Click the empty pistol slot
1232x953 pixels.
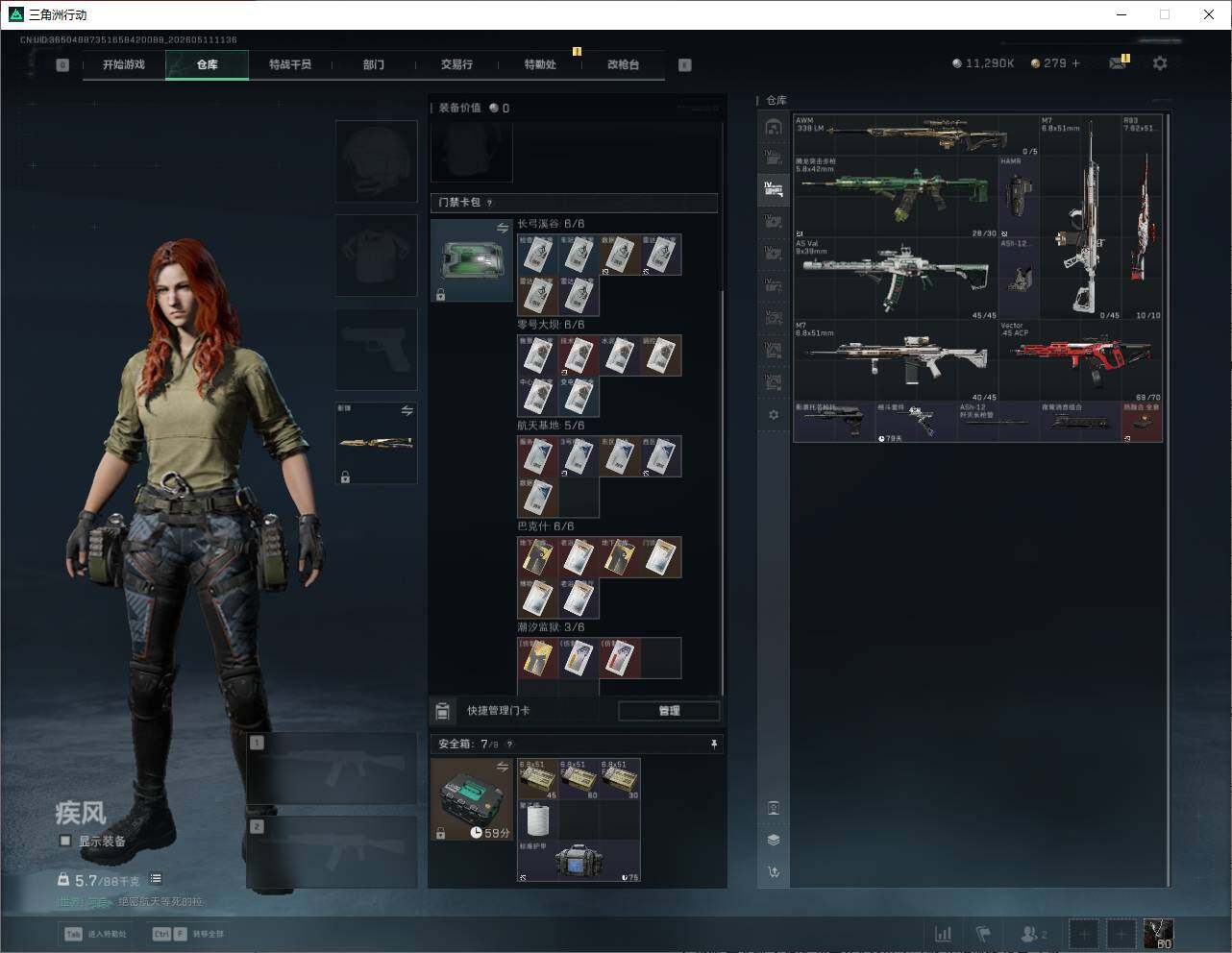click(376, 349)
